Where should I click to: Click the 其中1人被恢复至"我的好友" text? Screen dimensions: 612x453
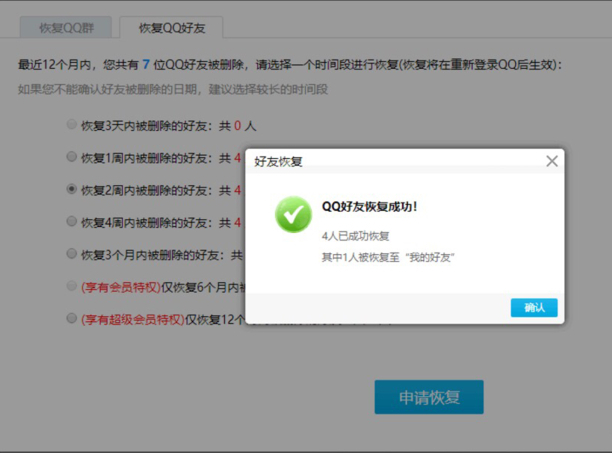pyautogui.click(x=388, y=258)
